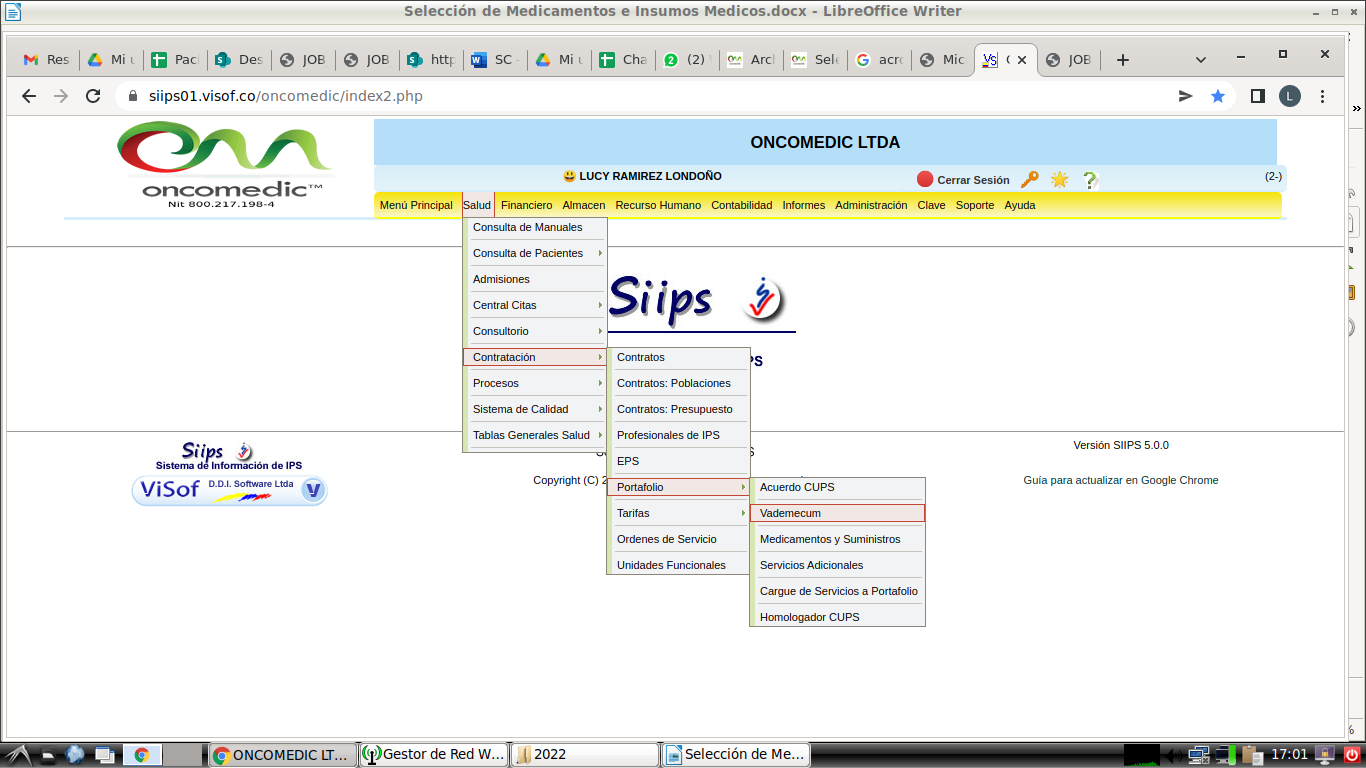
Task: Open Chrome's three-dot menu
Action: point(1323,96)
